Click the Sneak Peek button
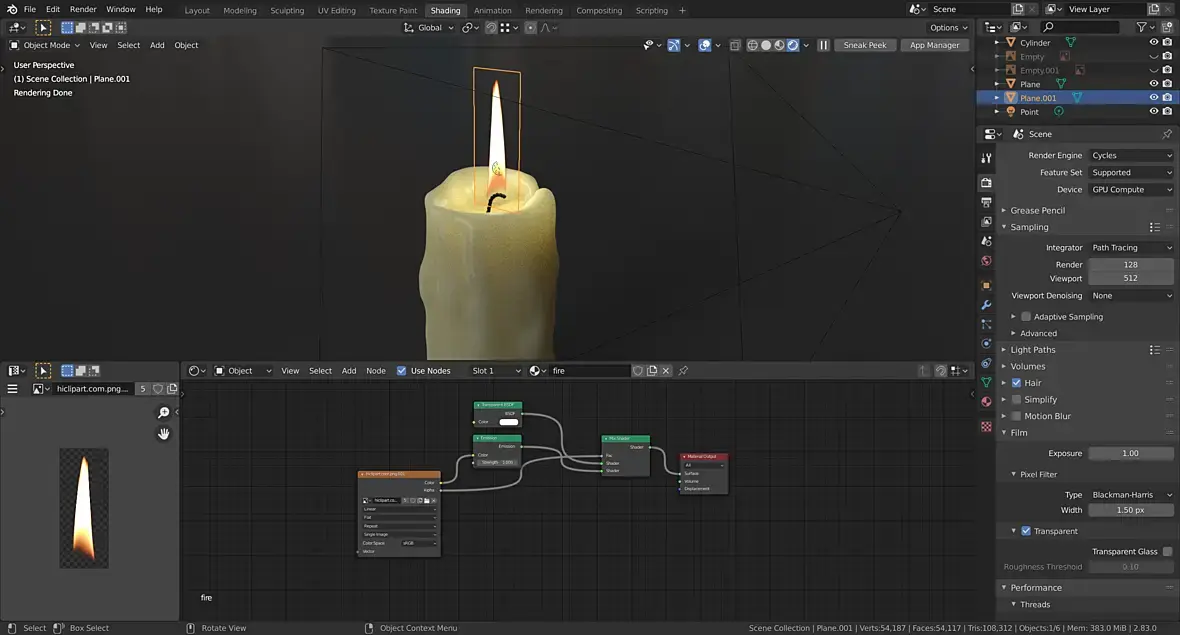This screenshot has height=635, width=1180. tap(864, 45)
